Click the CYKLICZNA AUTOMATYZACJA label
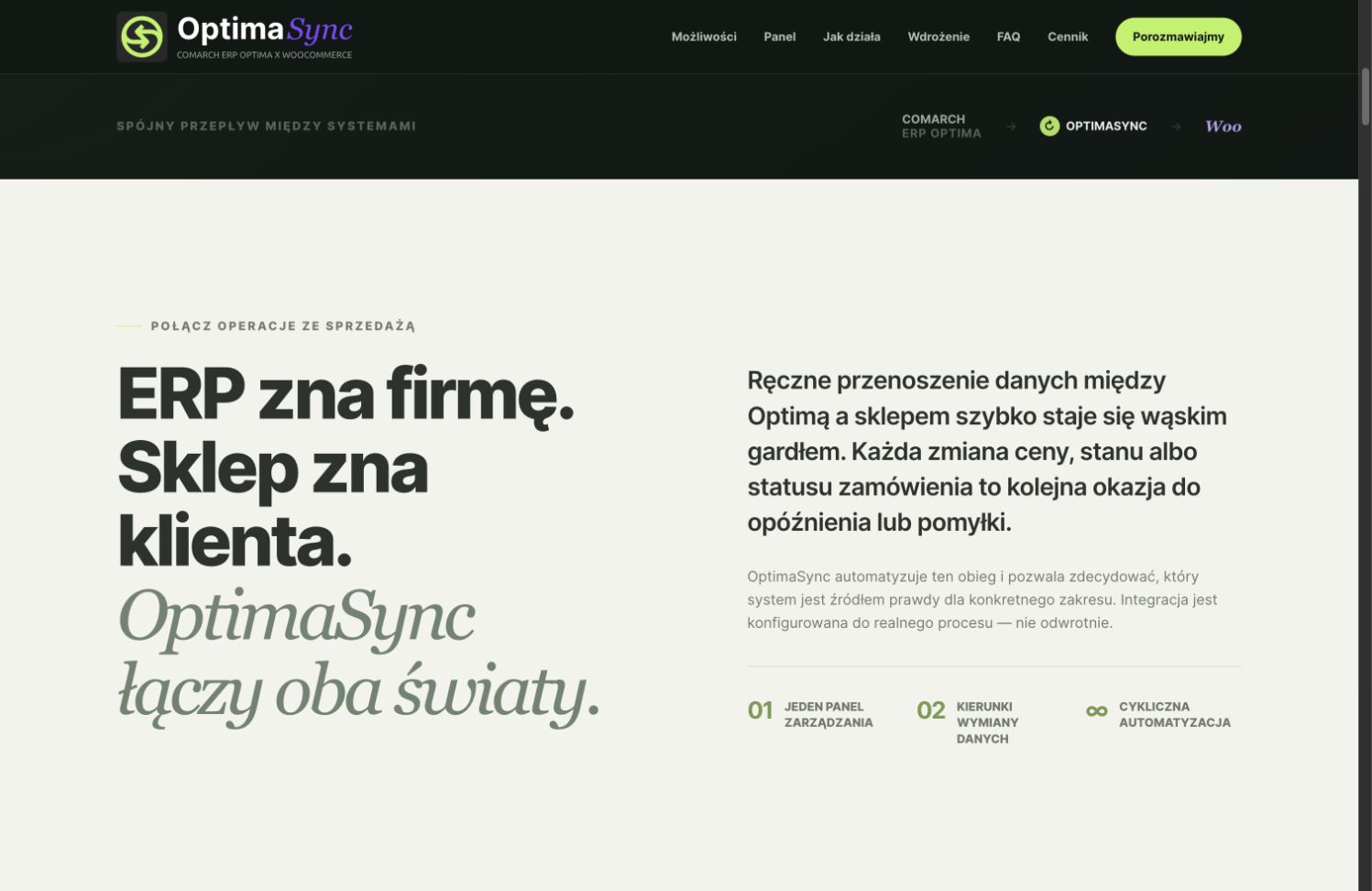Viewport: 1372px width, 891px height. (1174, 714)
